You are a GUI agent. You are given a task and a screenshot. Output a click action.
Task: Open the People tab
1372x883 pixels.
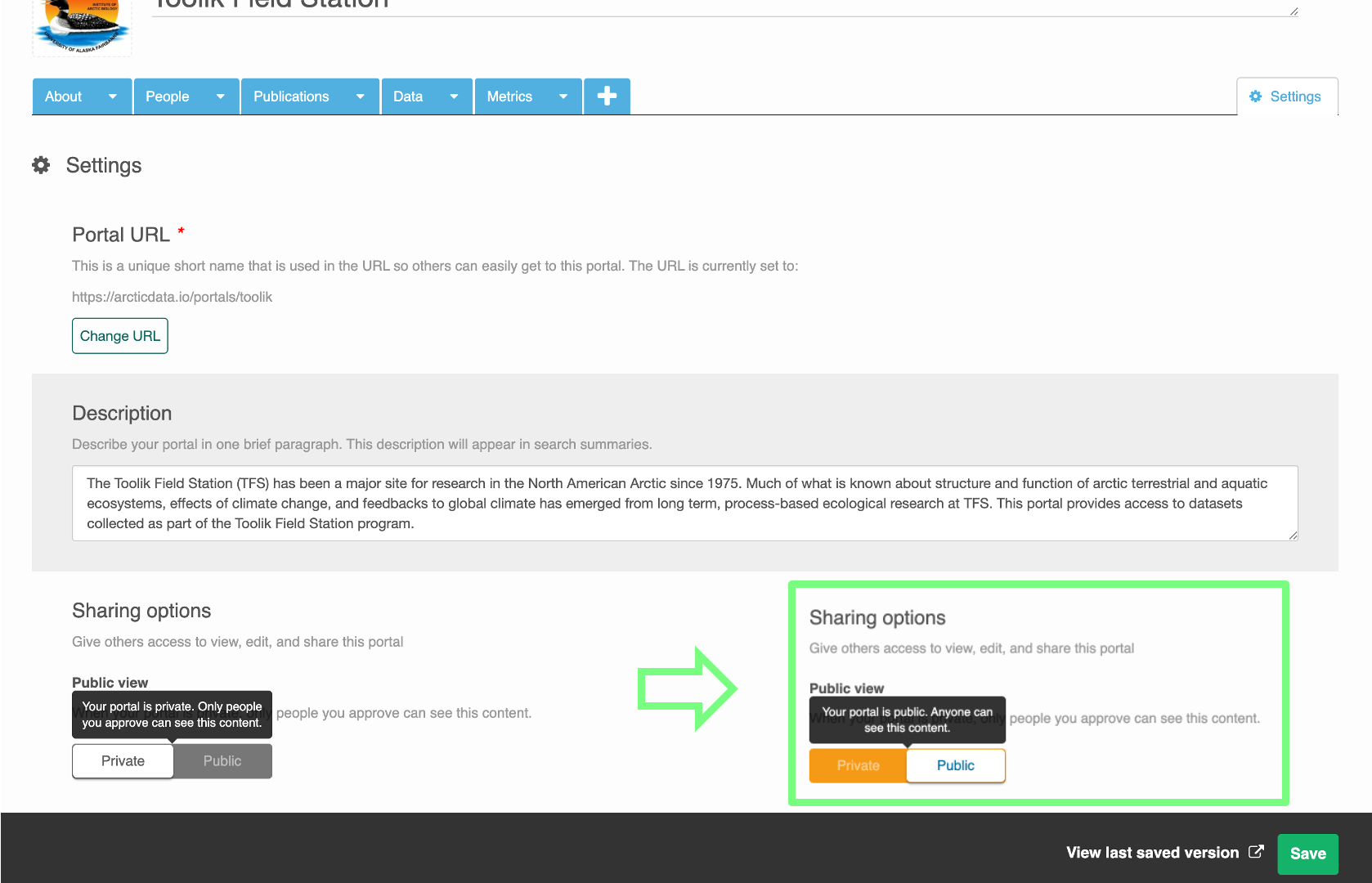click(168, 96)
